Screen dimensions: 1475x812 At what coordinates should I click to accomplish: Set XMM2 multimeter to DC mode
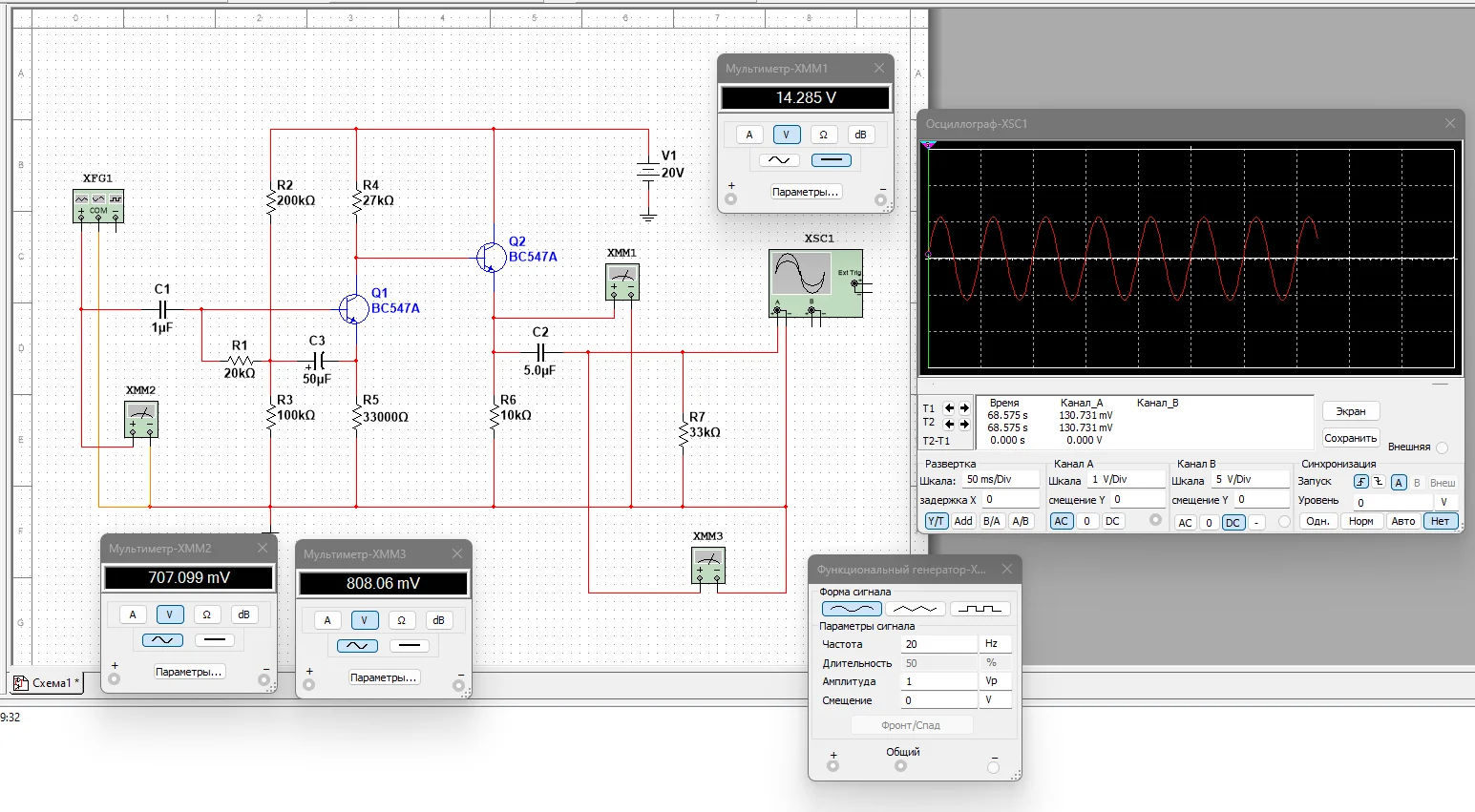(215, 640)
